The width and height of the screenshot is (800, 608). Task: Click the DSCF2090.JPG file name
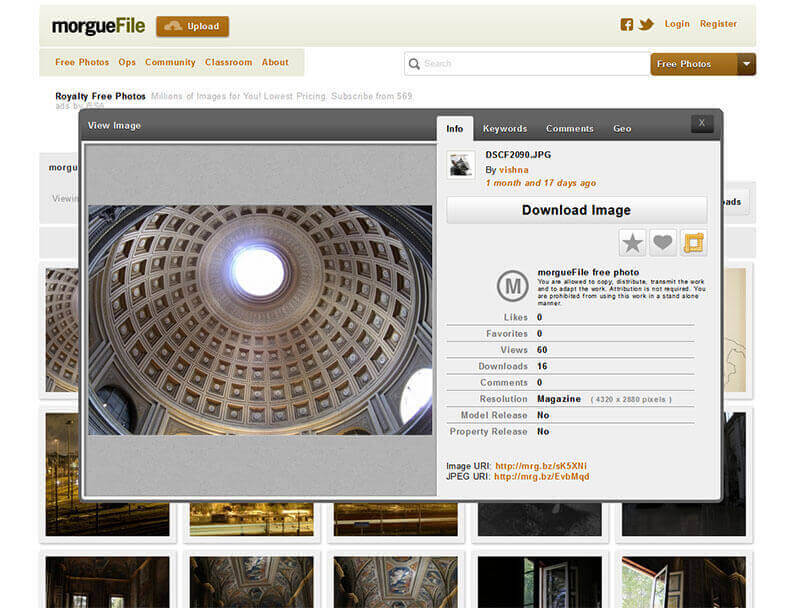518,155
